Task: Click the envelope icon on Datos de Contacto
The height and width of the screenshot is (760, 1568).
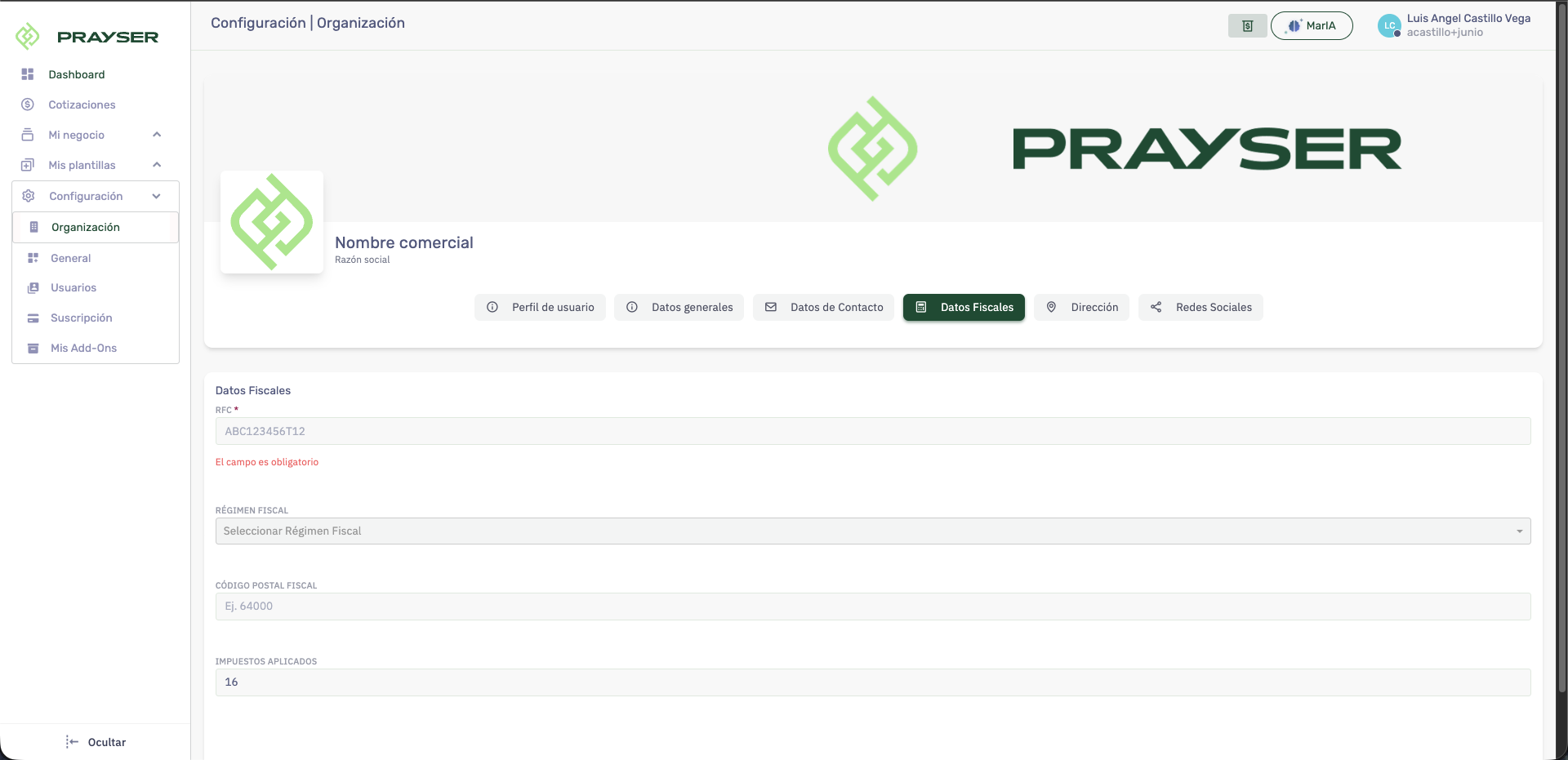Action: (771, 307)
